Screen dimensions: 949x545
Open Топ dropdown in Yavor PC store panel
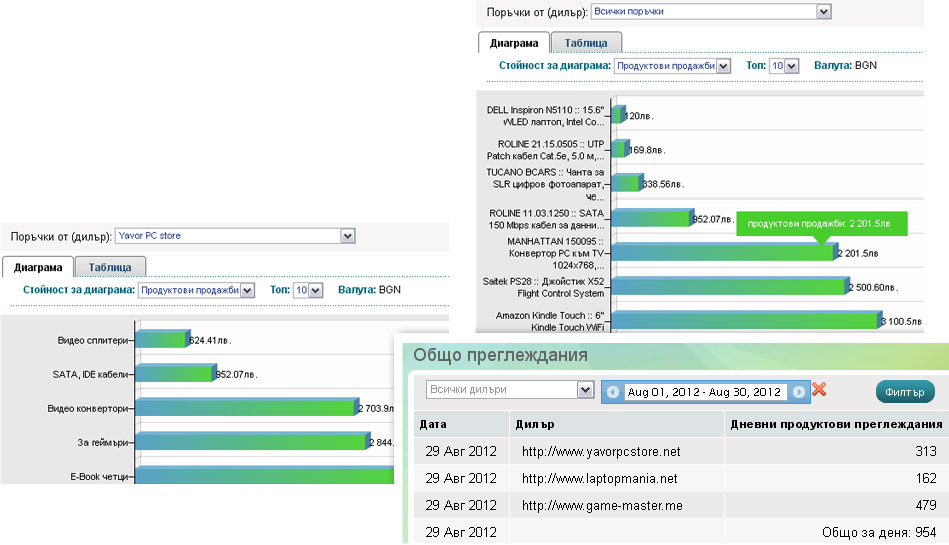point(307,290)
